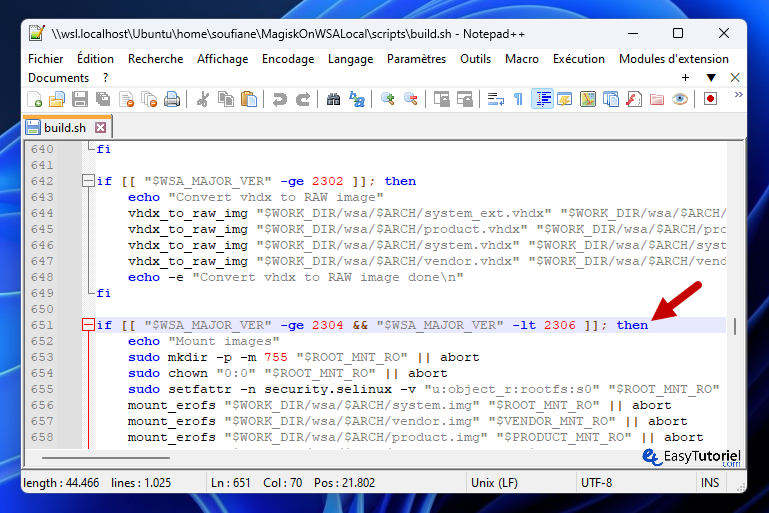The height and width of the screenshot is (513, 769).
Task: Open the Modules d'extension menu
Action: tap(674, 59)
